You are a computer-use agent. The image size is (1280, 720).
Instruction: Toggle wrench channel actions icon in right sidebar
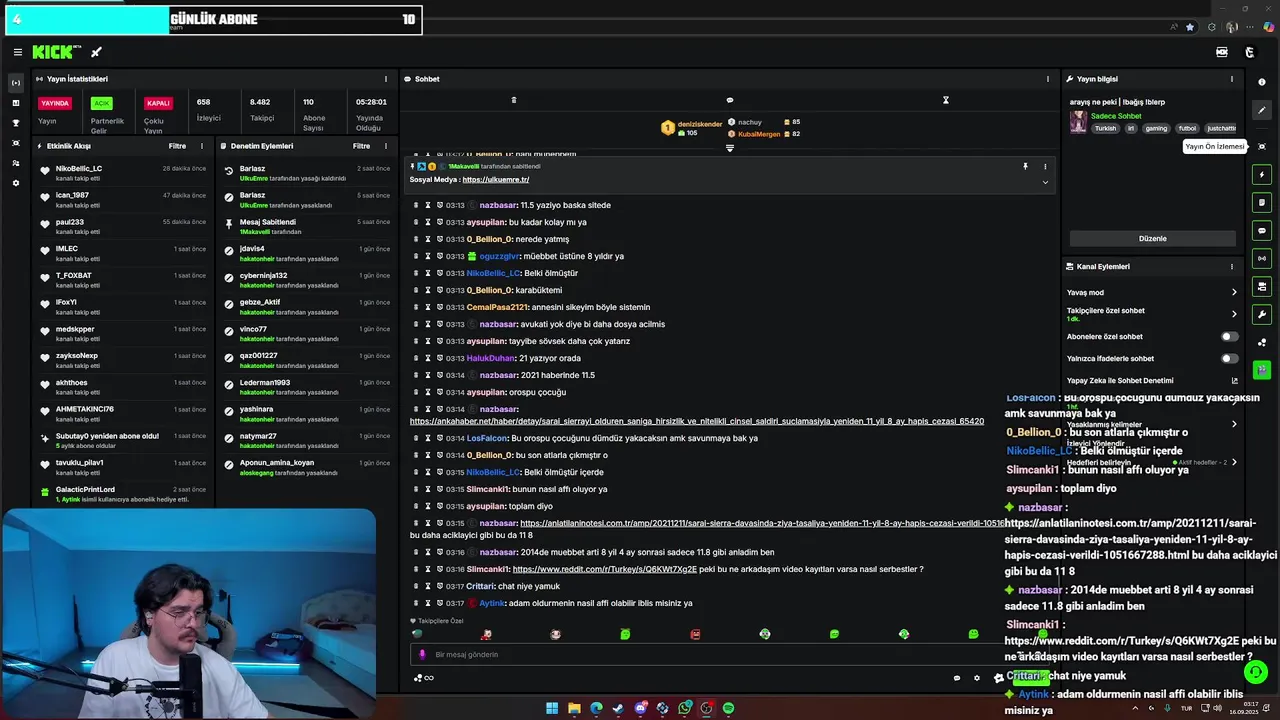coord(1262,315)
